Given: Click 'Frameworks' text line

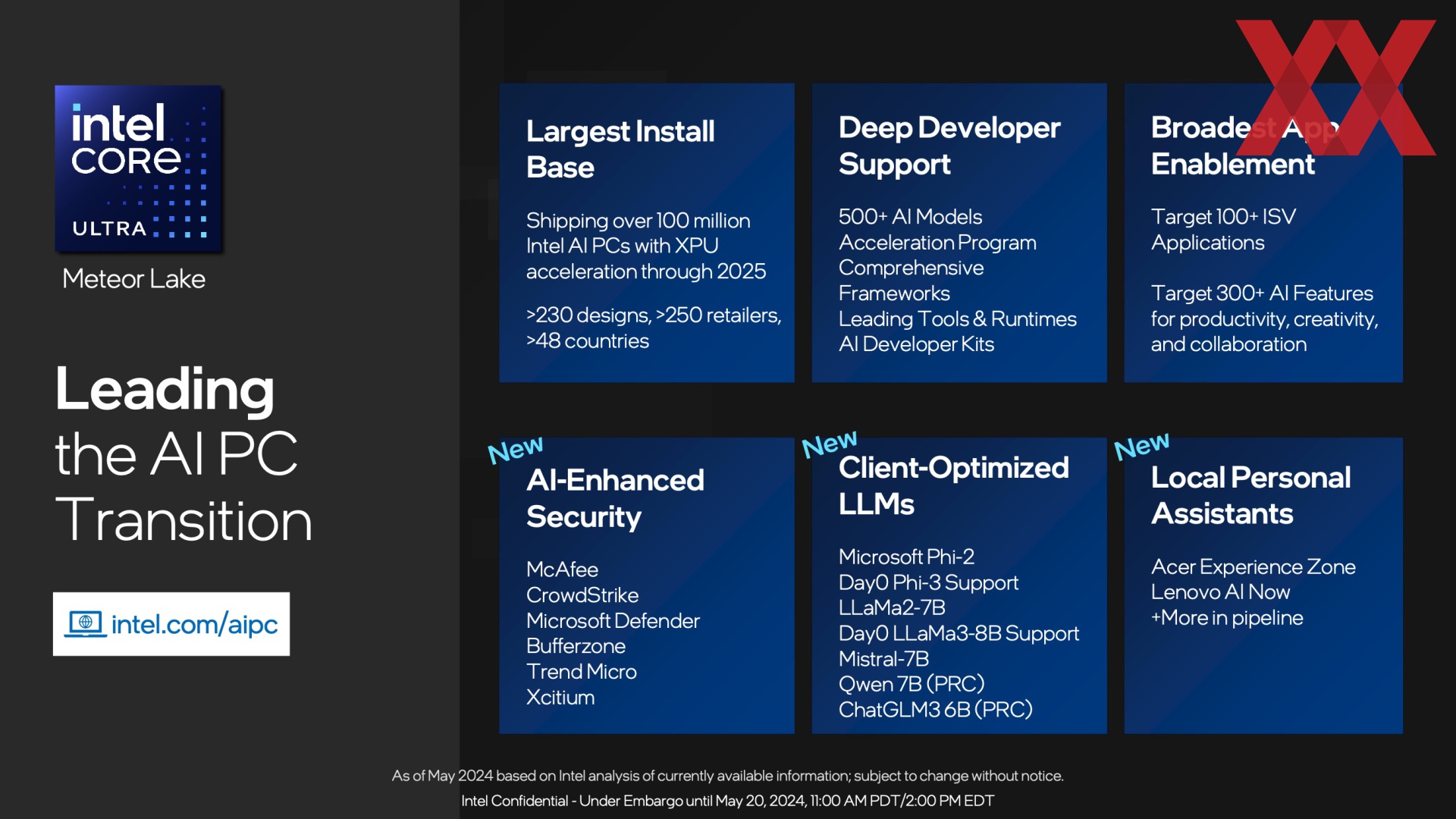Looking at the screenshot, I should click(894, 293).
